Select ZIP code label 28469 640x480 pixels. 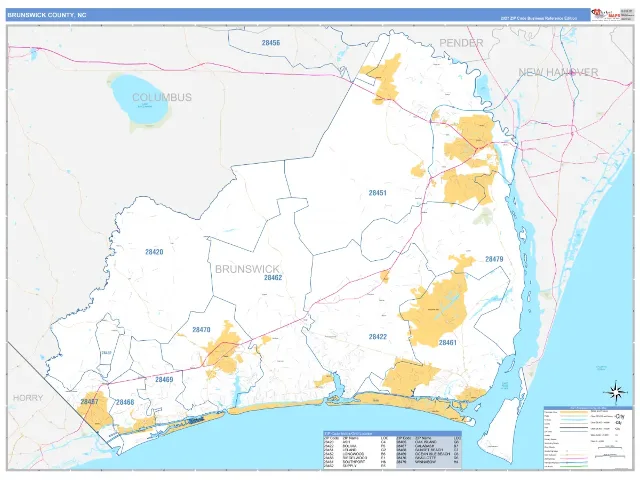pos(164,380)
